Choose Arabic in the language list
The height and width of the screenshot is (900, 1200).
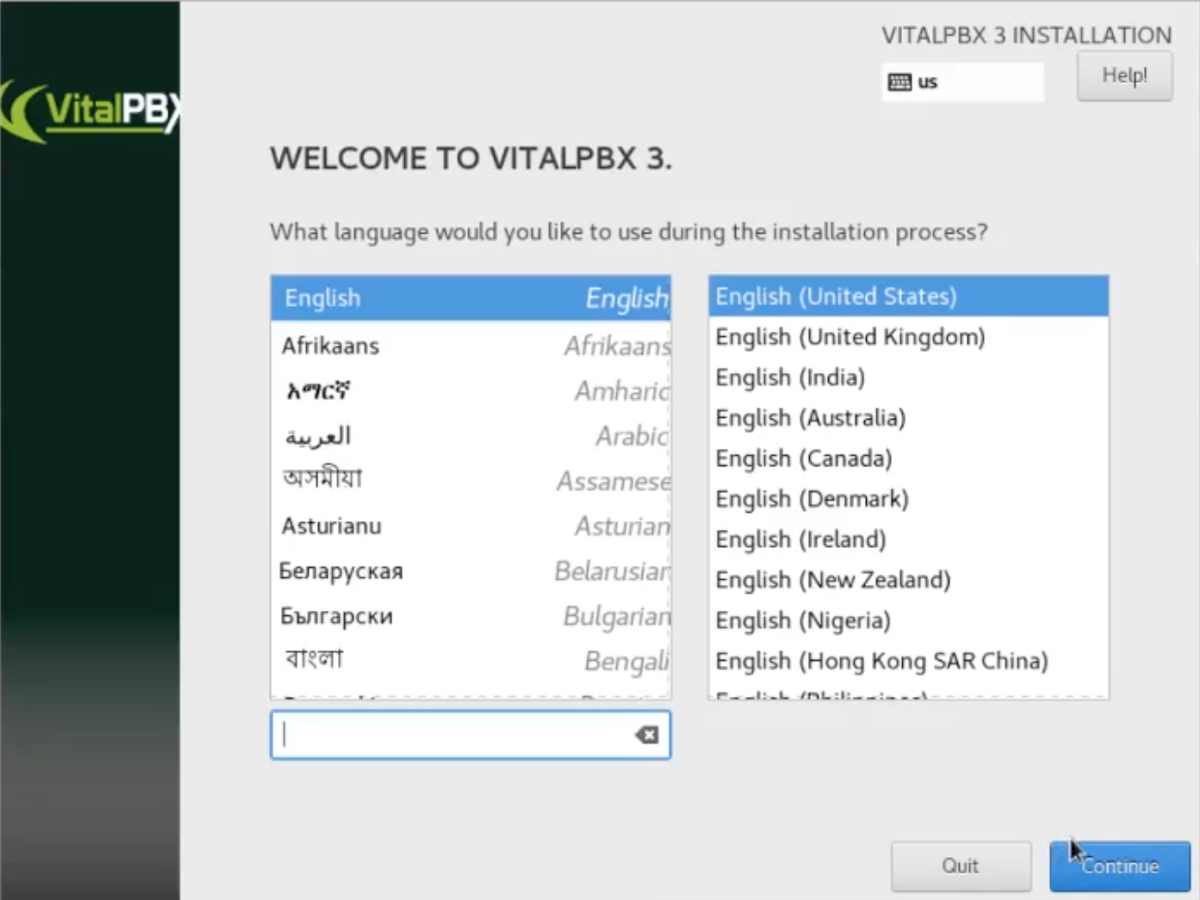(470, 436)
